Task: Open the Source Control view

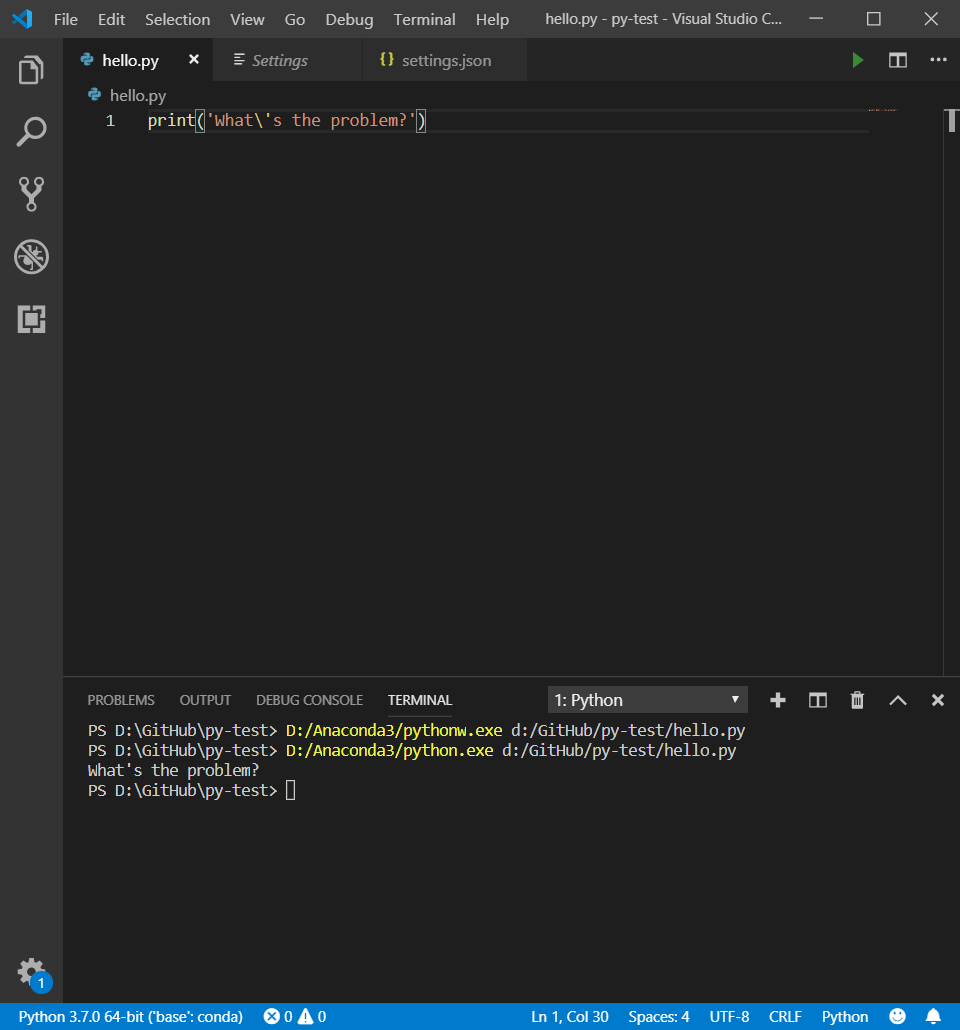Action: click(x=31, y=194)
